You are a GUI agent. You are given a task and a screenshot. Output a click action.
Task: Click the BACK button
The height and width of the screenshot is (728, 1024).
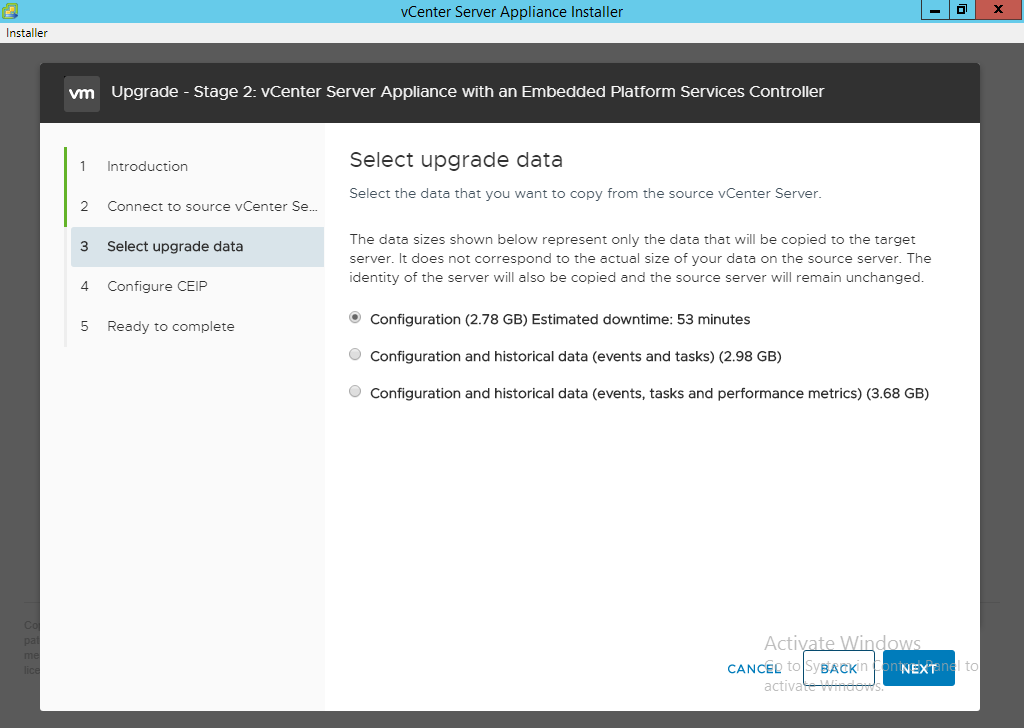pos(839,668)
